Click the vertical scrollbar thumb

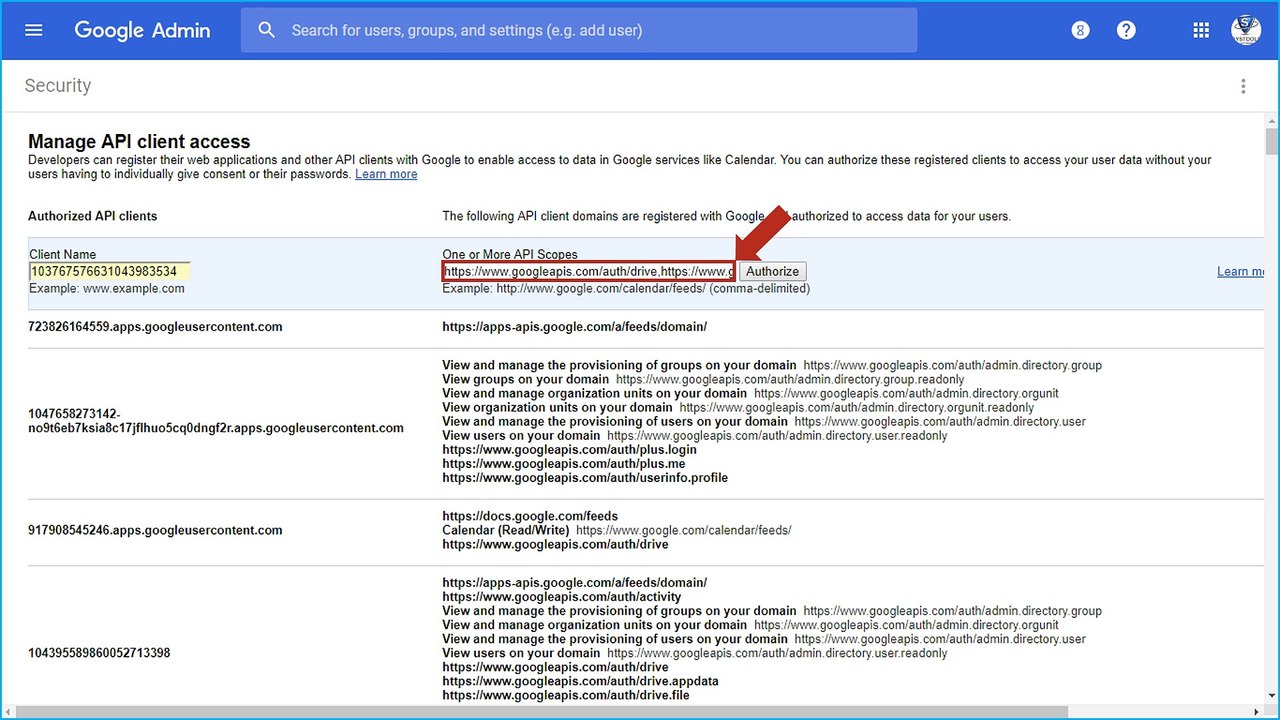coord(1271,141)
